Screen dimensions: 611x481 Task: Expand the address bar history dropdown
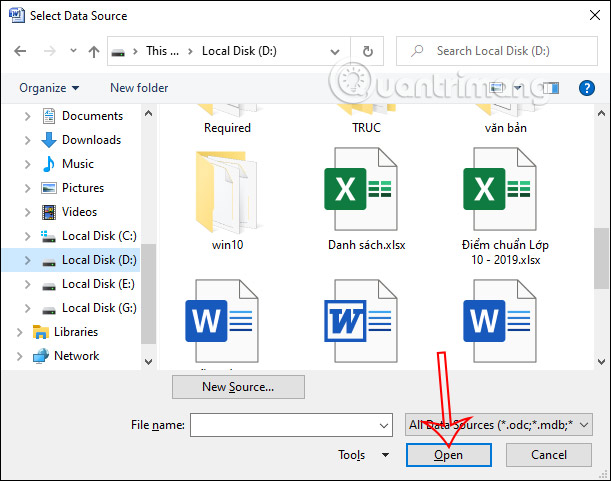[335, 51]
